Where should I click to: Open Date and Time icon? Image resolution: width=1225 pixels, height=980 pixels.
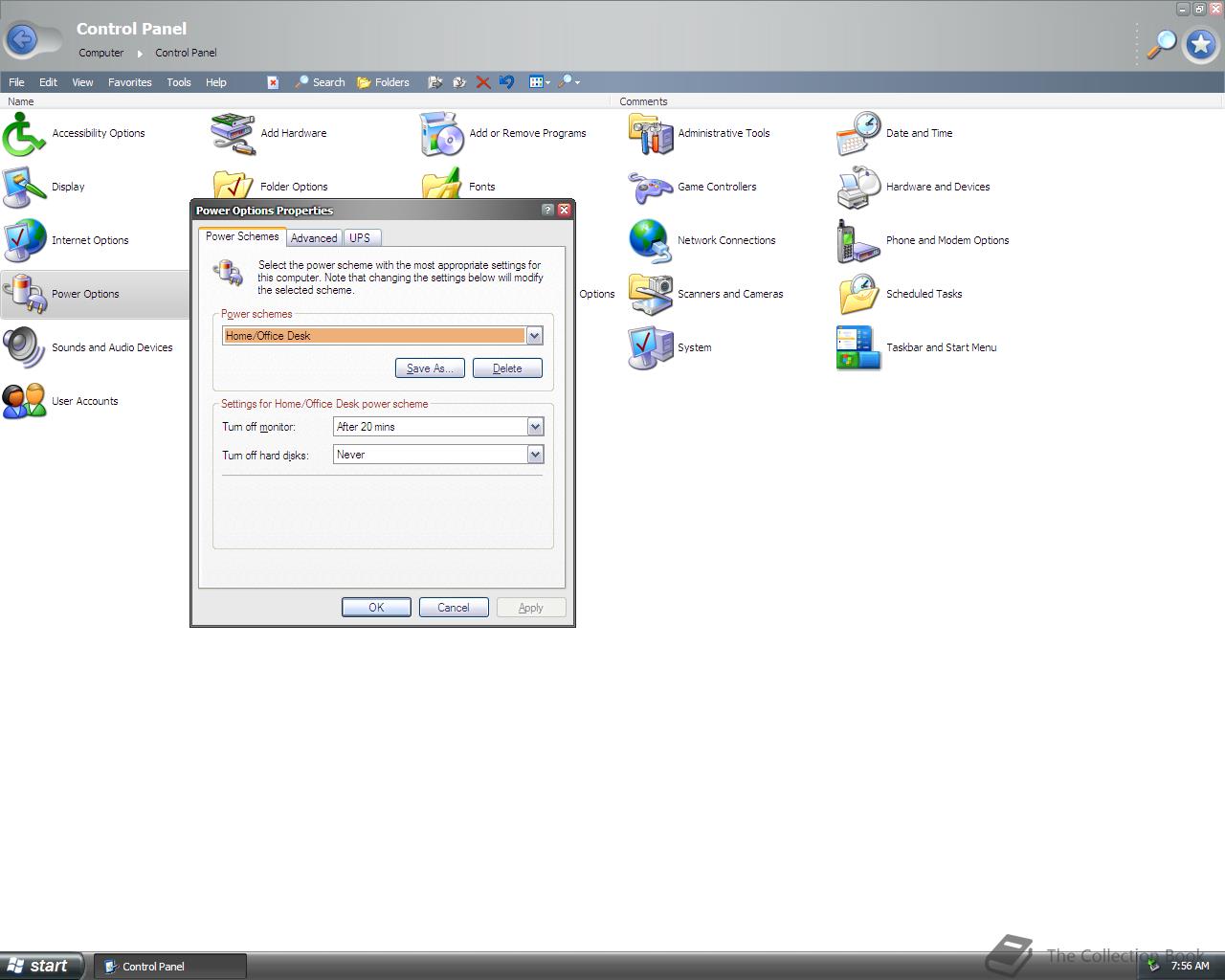[858, 133]
